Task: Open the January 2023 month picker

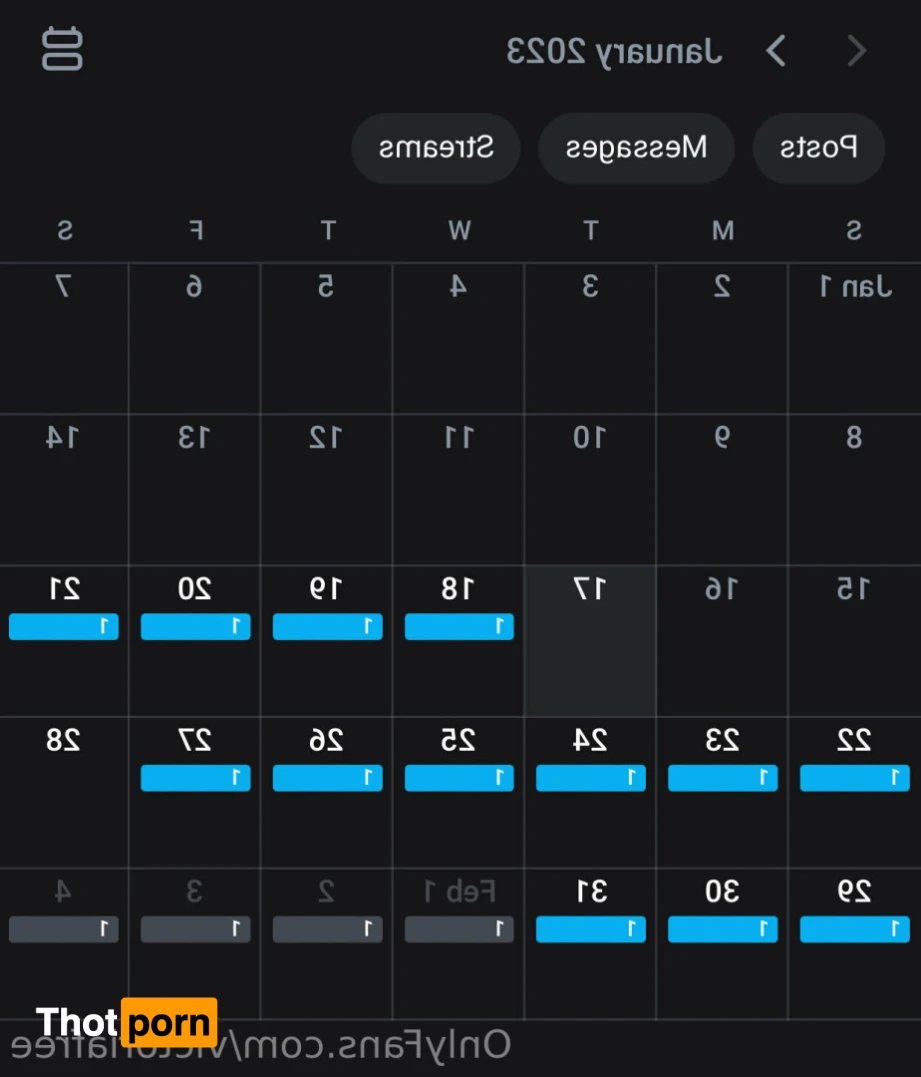Action: pos(614,50)
